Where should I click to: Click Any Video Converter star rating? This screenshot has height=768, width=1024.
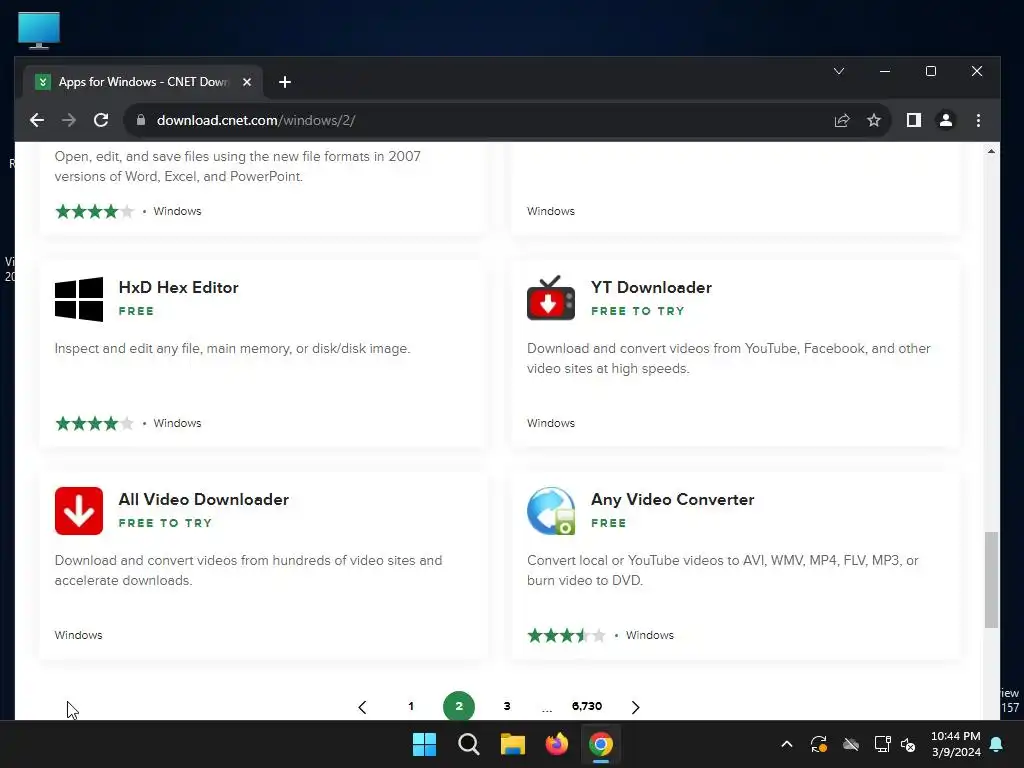point(567,635)
